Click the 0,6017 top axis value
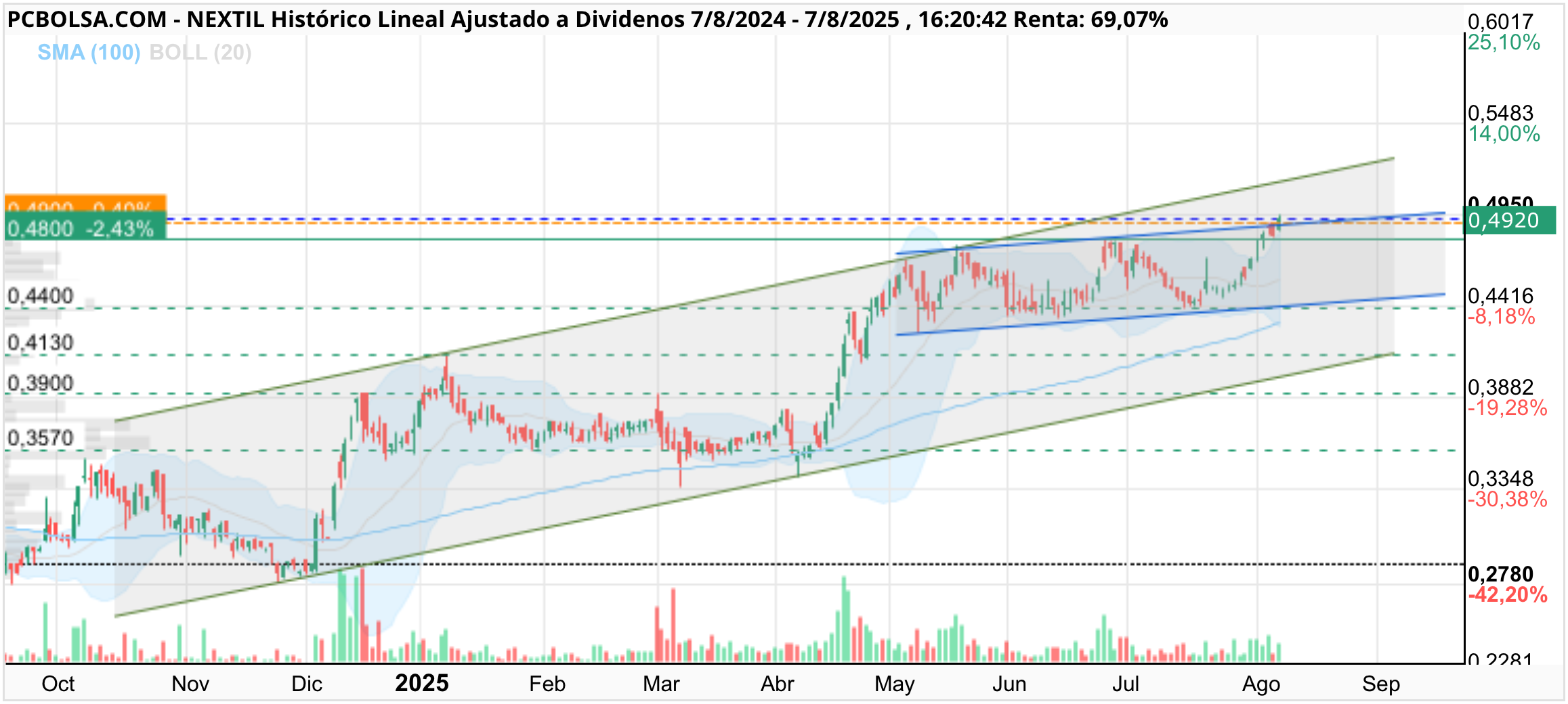Viewport: 1568px width, 704px height. (x=1500, y=22)
